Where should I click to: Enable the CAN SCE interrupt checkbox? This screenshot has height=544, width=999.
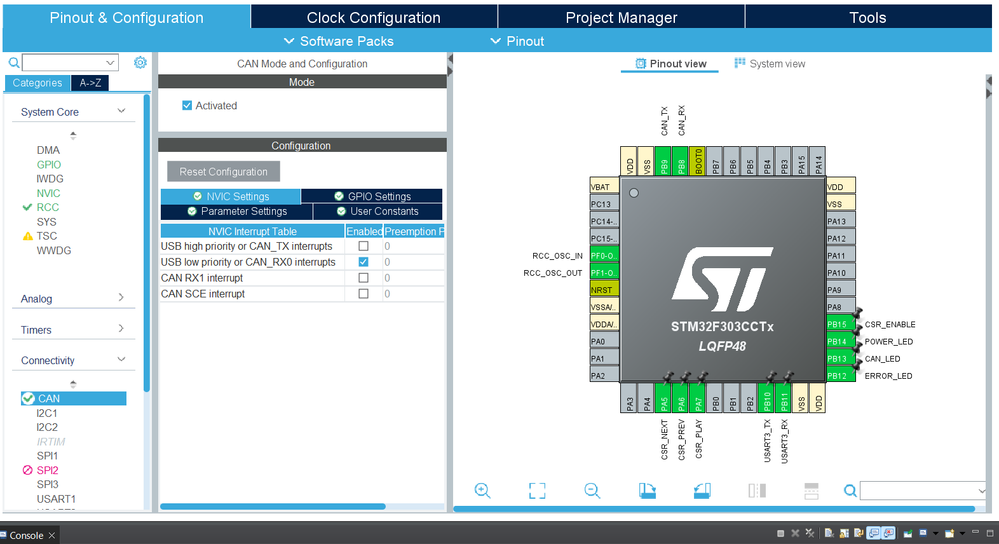(x=363, y=294)
